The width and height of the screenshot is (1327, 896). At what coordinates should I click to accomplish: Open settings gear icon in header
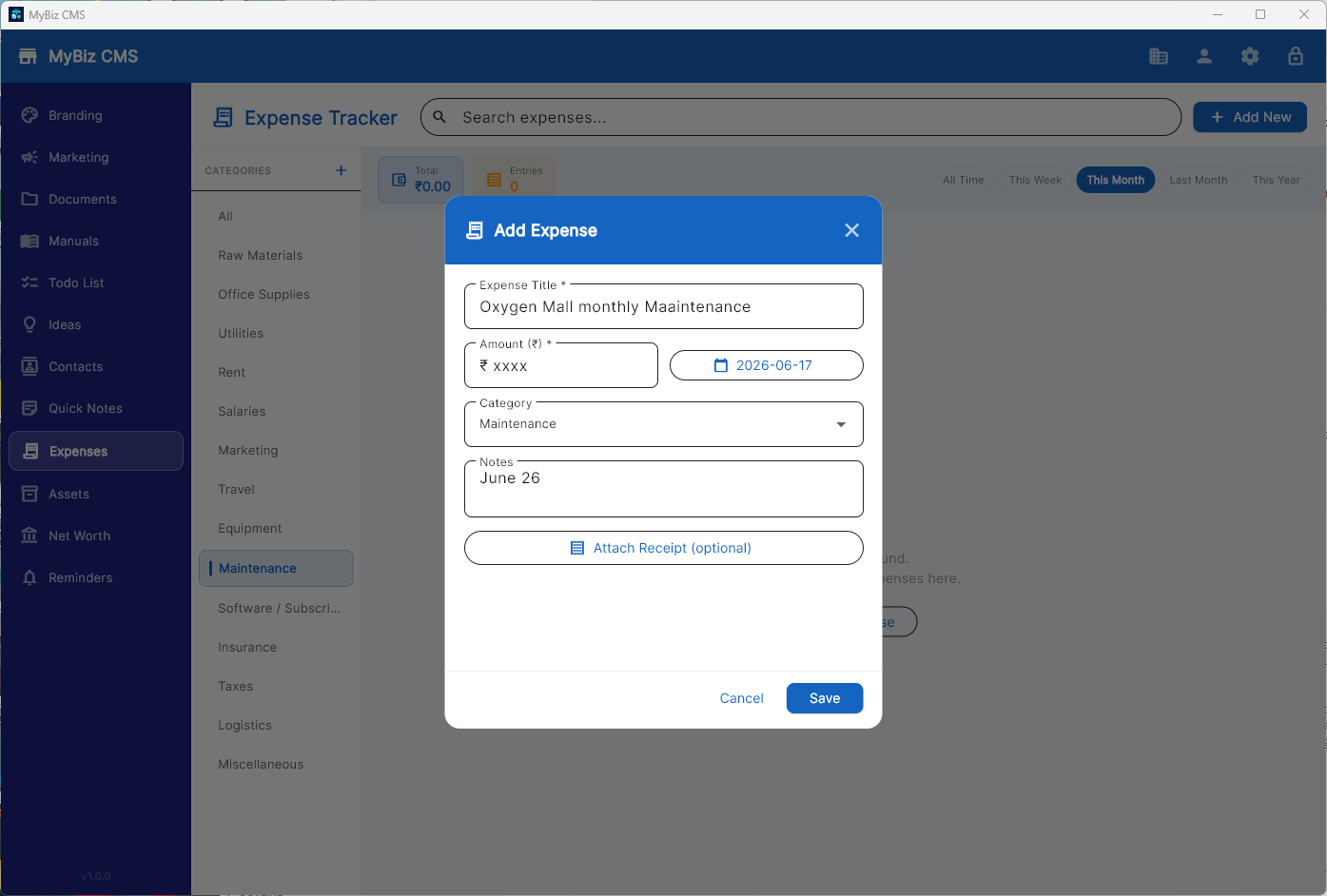pos(1250,56)
